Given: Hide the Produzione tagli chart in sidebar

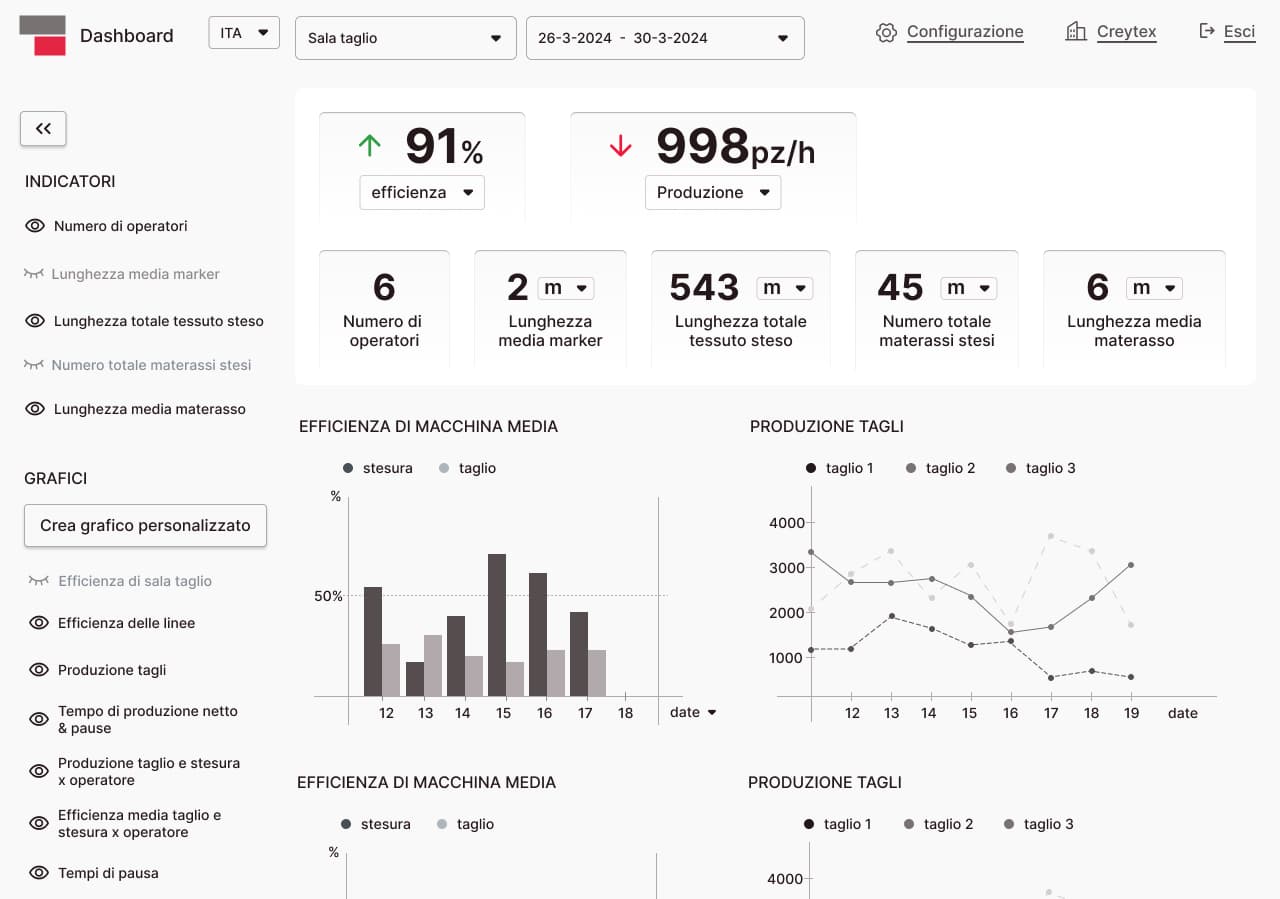Looking at the screenshot, I should tap(39, 670).
